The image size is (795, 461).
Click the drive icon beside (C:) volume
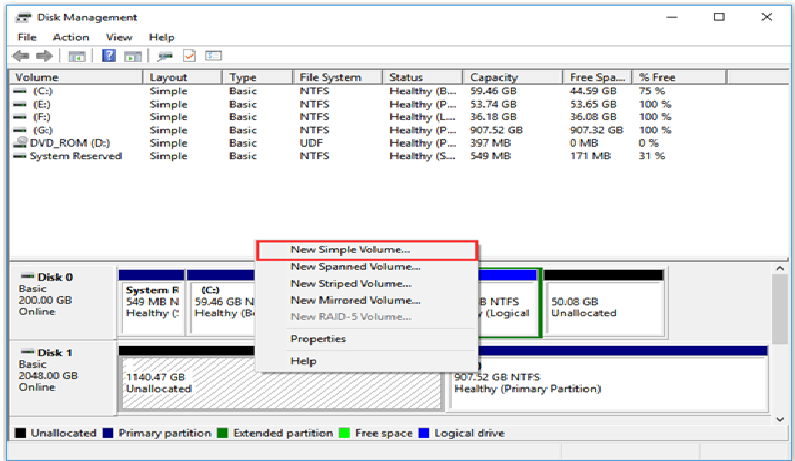click(20, 91)
